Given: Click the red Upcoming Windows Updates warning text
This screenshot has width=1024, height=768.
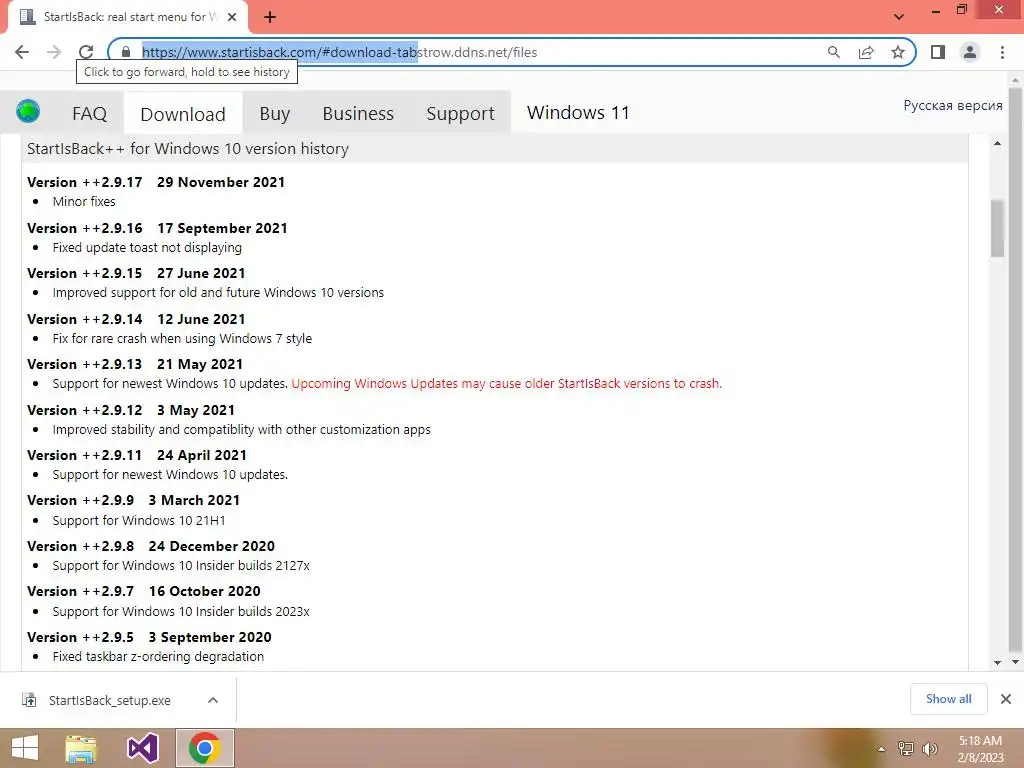Looking at the screenshot, I should pos(507,383).
